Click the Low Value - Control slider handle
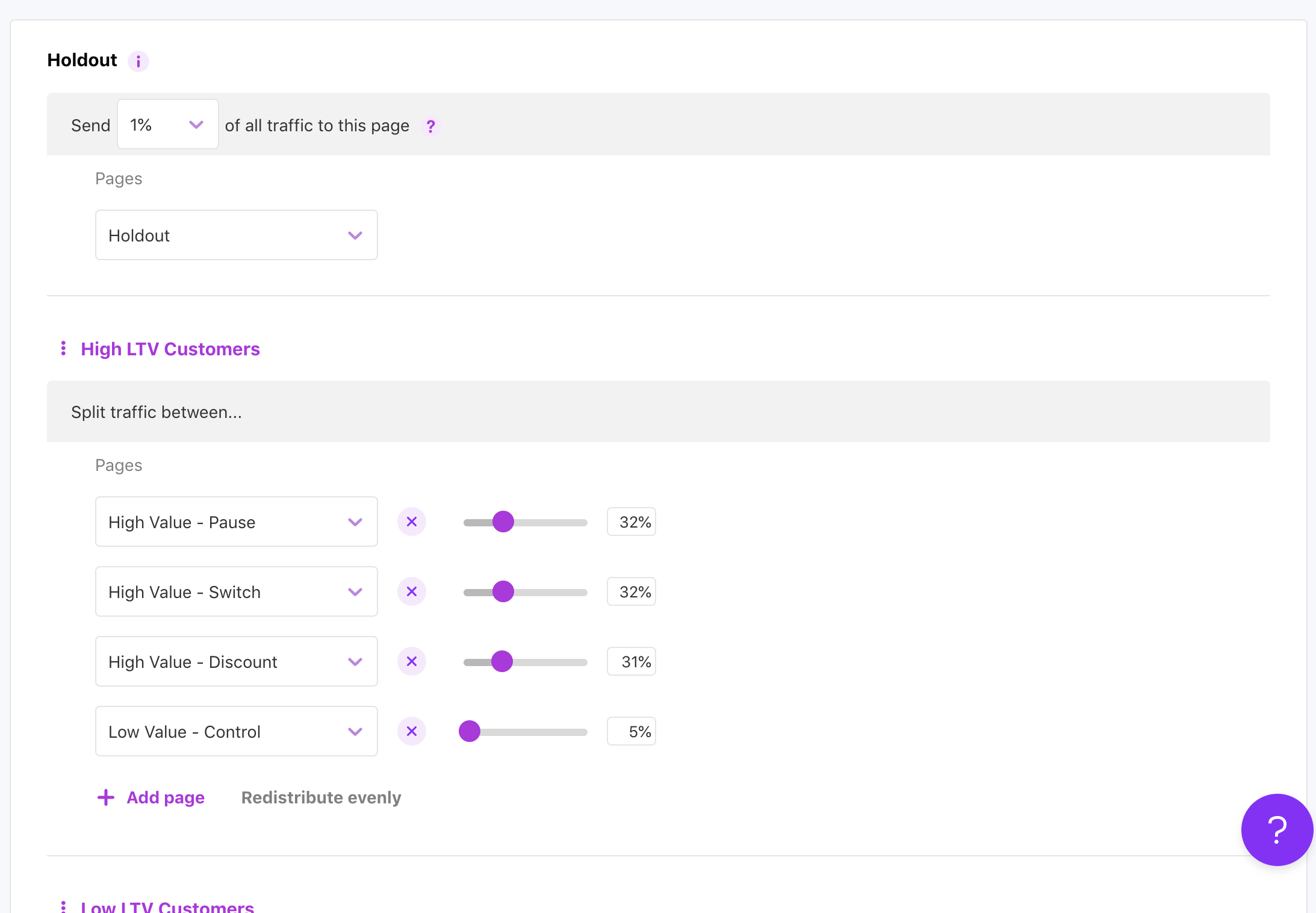 point(470,732)
